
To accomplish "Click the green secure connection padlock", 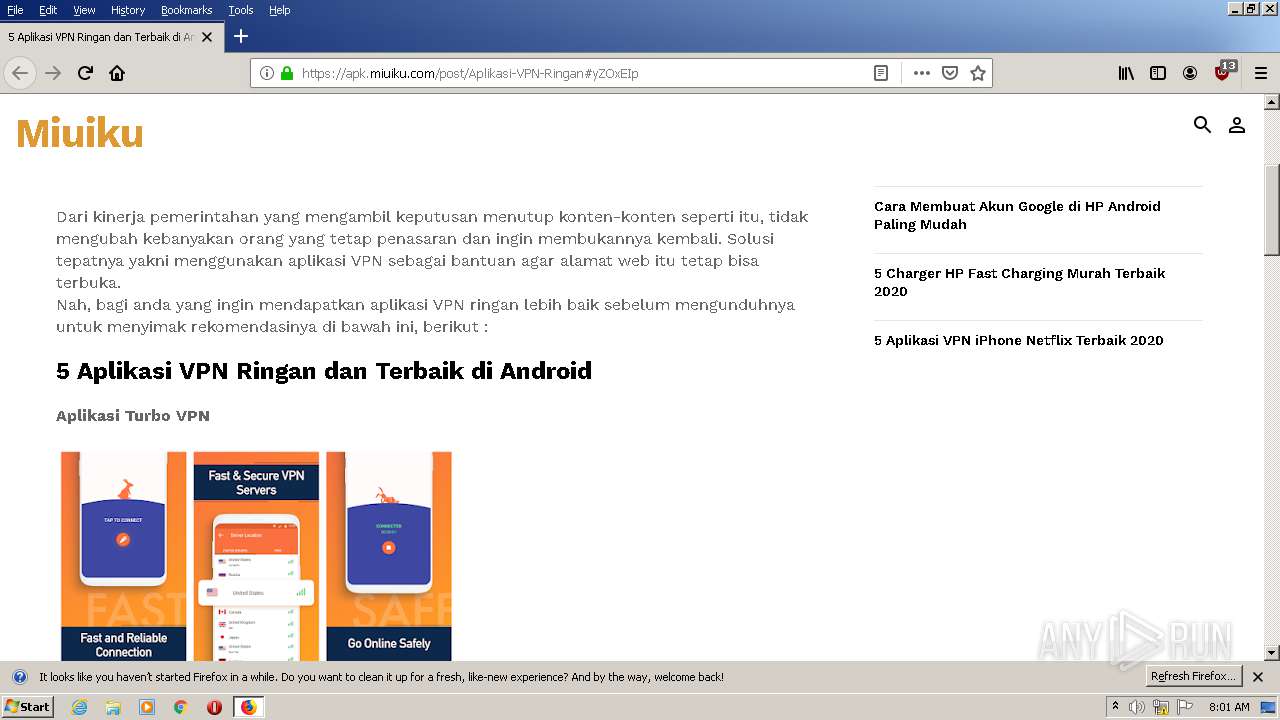I will (287, 73).
